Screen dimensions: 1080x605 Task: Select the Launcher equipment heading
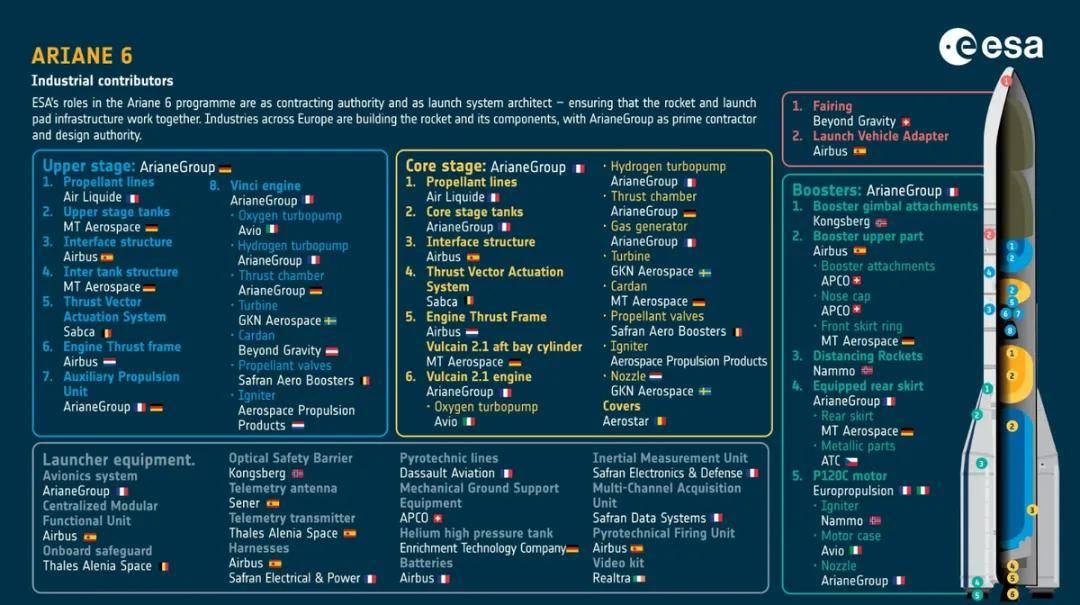coord(118,460)
